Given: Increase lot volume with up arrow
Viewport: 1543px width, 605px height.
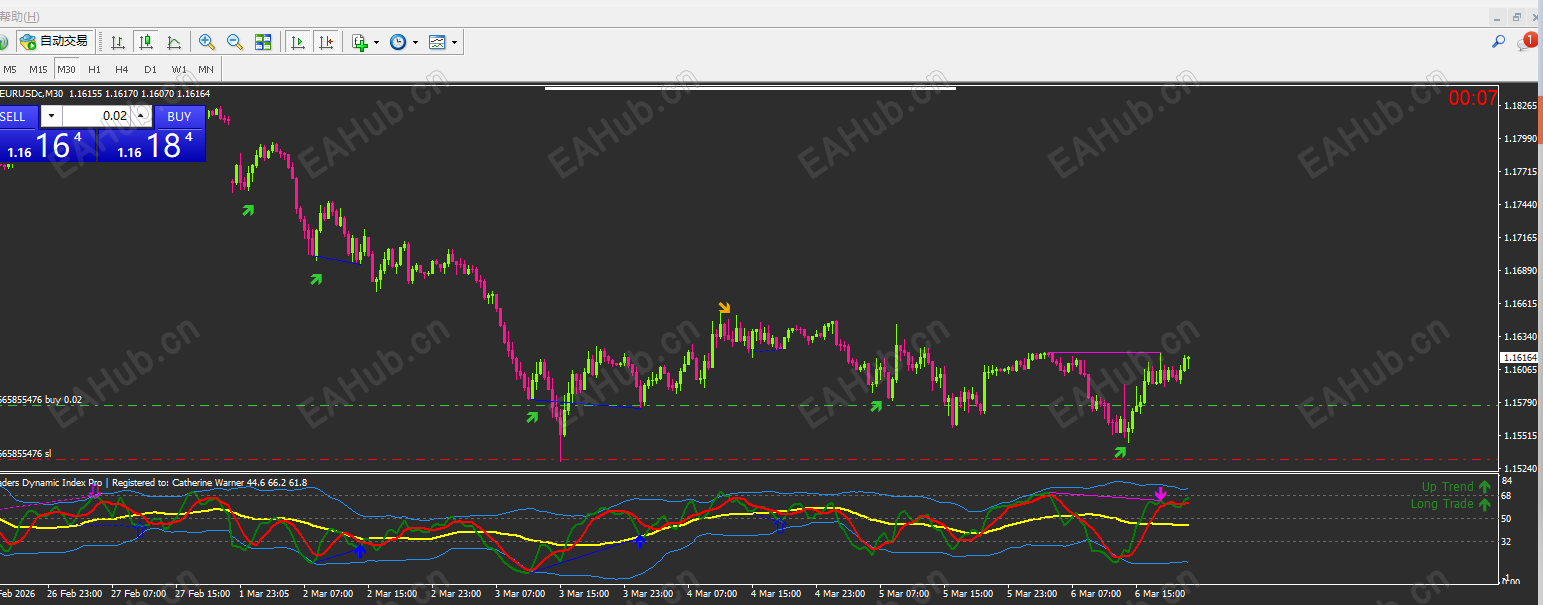Looking at the screenshot, I should coord(141,116).
